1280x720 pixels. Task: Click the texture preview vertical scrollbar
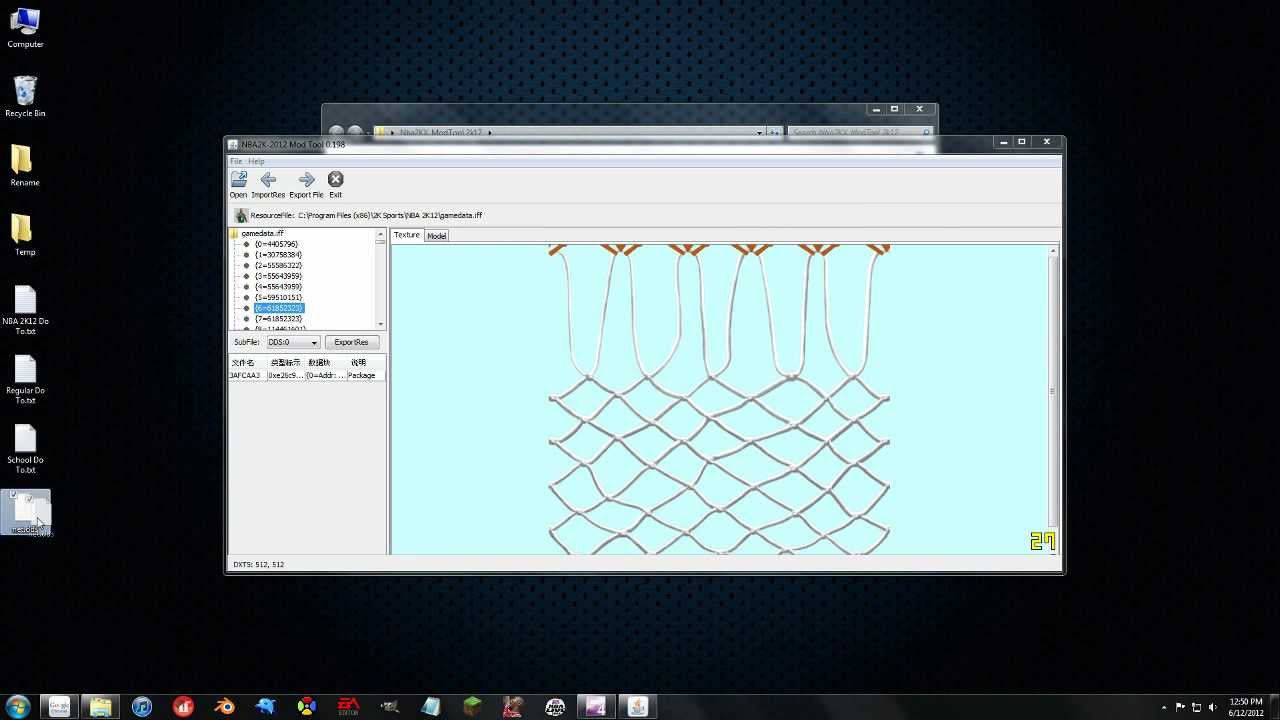click(x=1052, y=390)
